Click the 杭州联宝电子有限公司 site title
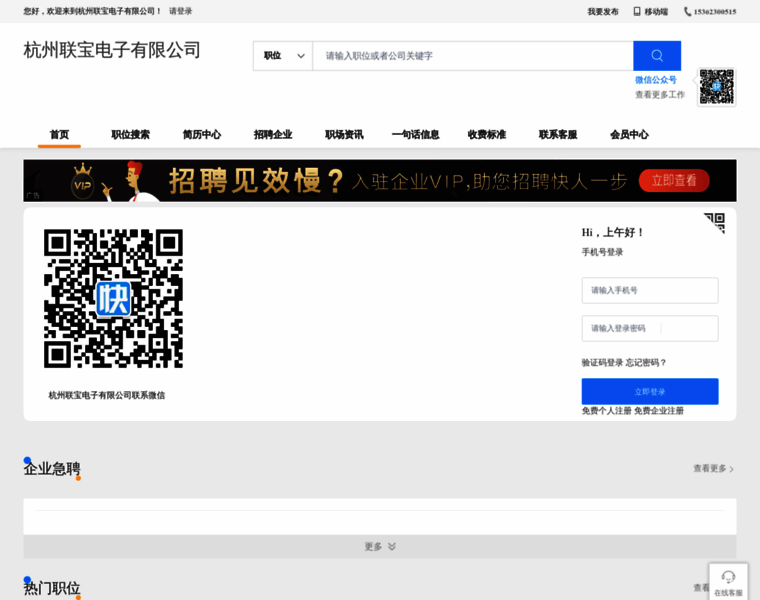760x600 pixels. point(112,50)
